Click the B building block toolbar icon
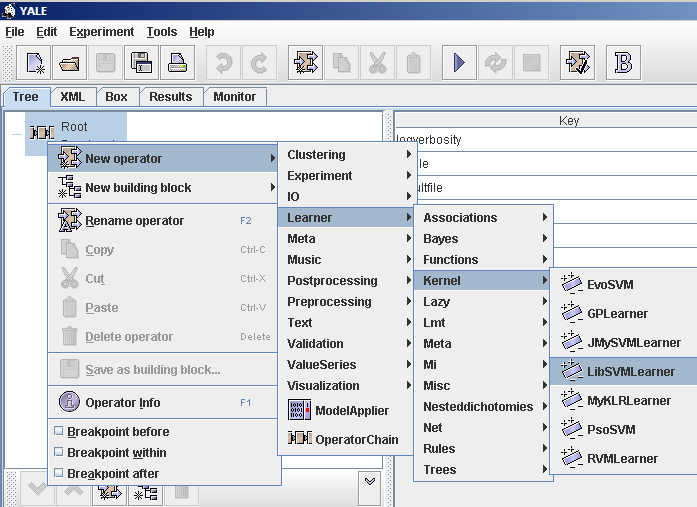Screen dimensions: 697x507 coord(624,63)
